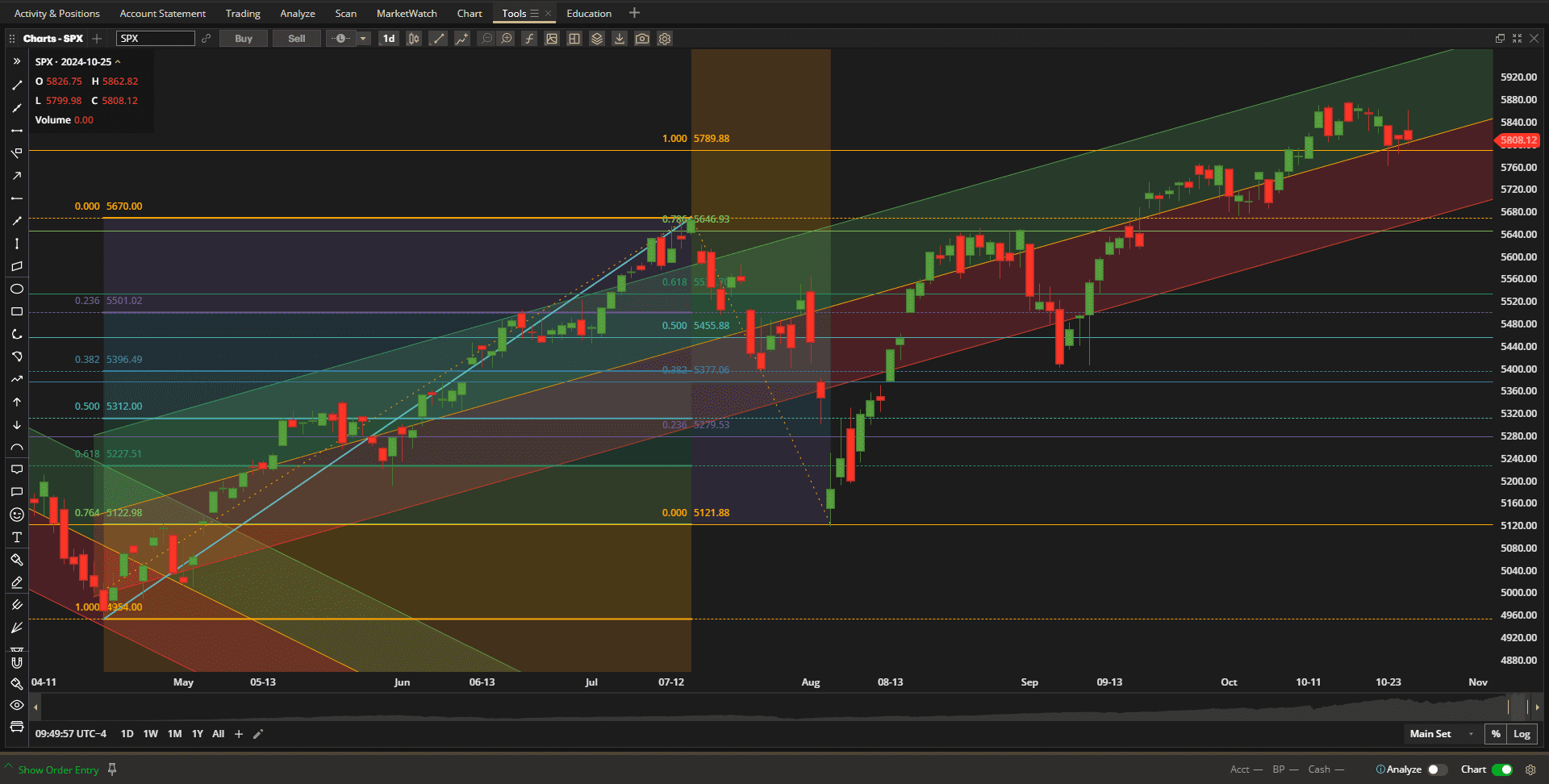
Task: Open the chart layout grid selector
Action: click(x=574, y=39)
